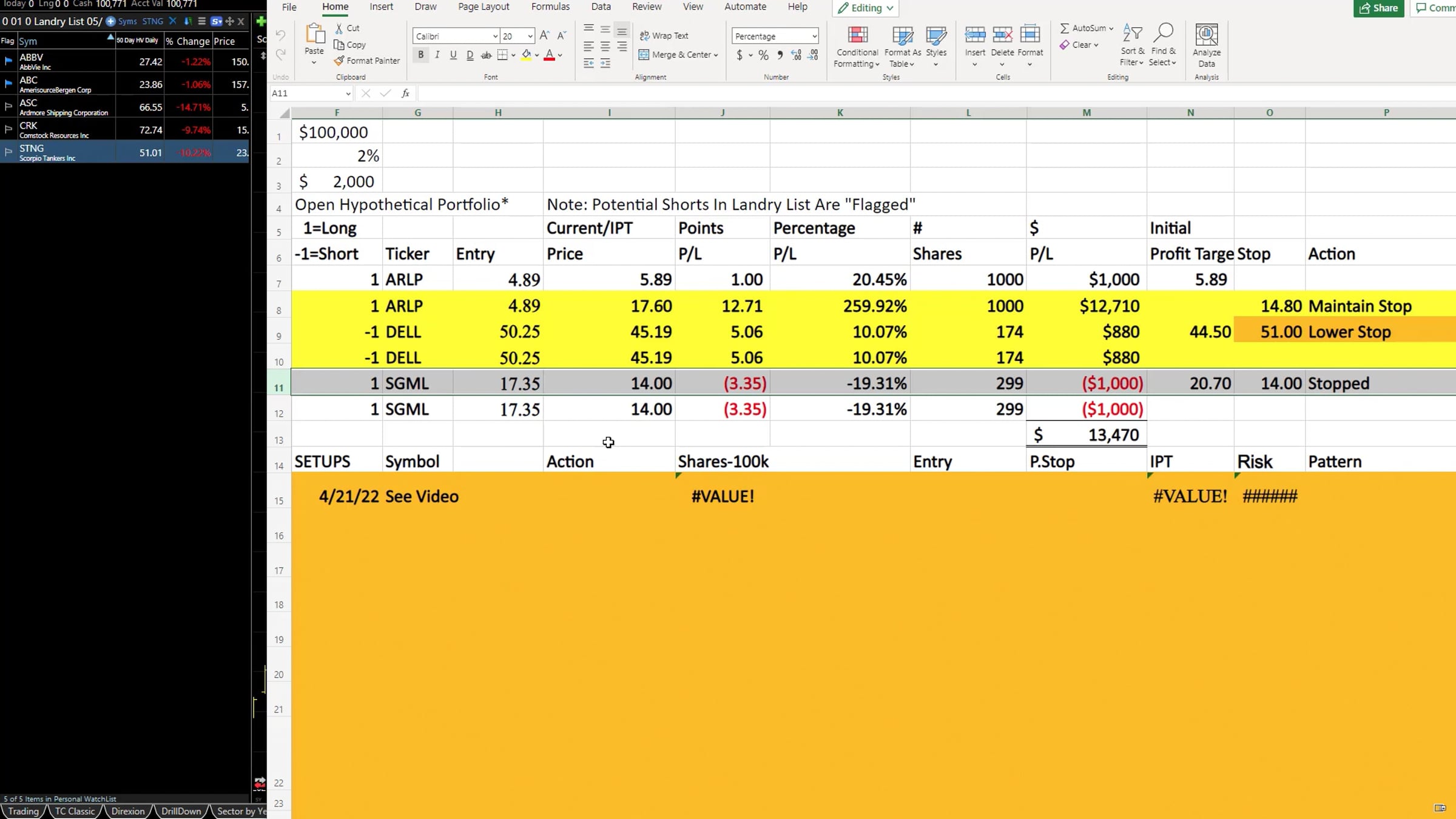Viewport: 1456px width, 819px height.
Task: Align text to the top
Action: click(x=588, y=29)
